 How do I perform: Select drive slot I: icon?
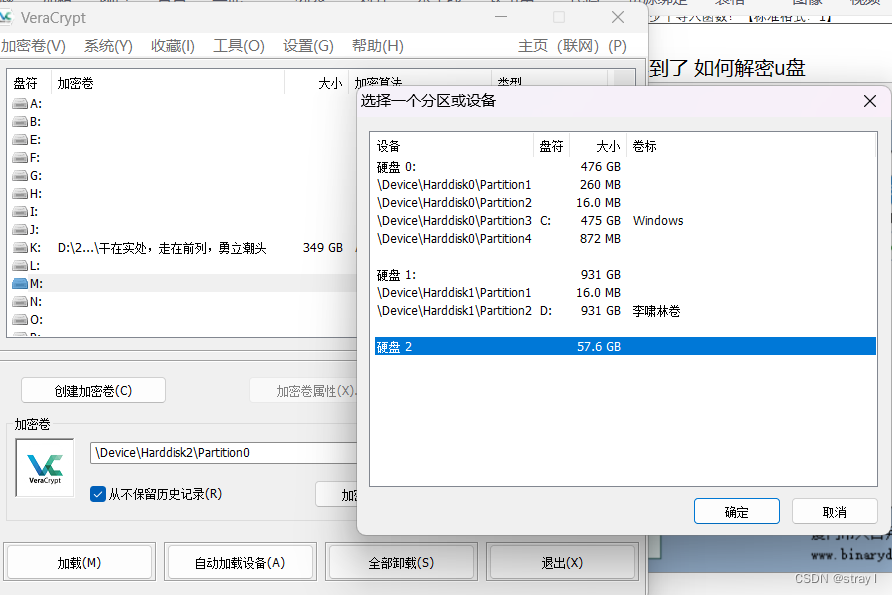pyautogui.click(x=20, y=212)
